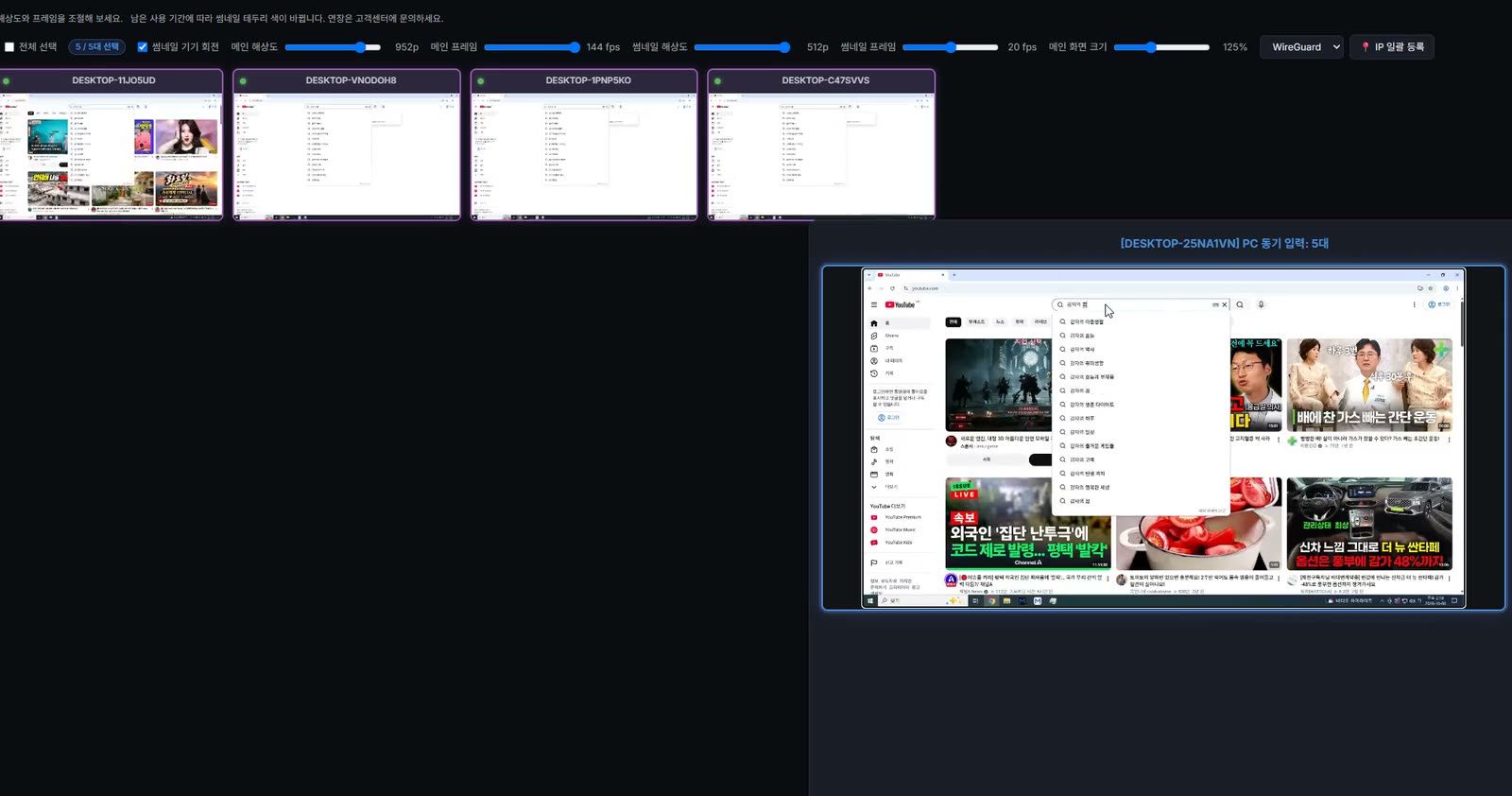Tick the 전체 선택 checkbox
The height and width of the screenshot is (796, 1512).
[9, 47]
